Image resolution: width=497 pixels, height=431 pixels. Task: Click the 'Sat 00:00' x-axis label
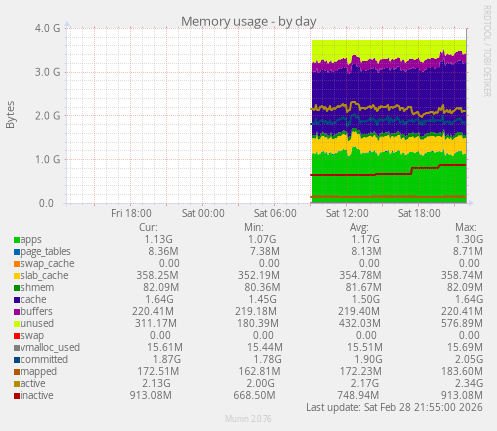coord(203,213)
